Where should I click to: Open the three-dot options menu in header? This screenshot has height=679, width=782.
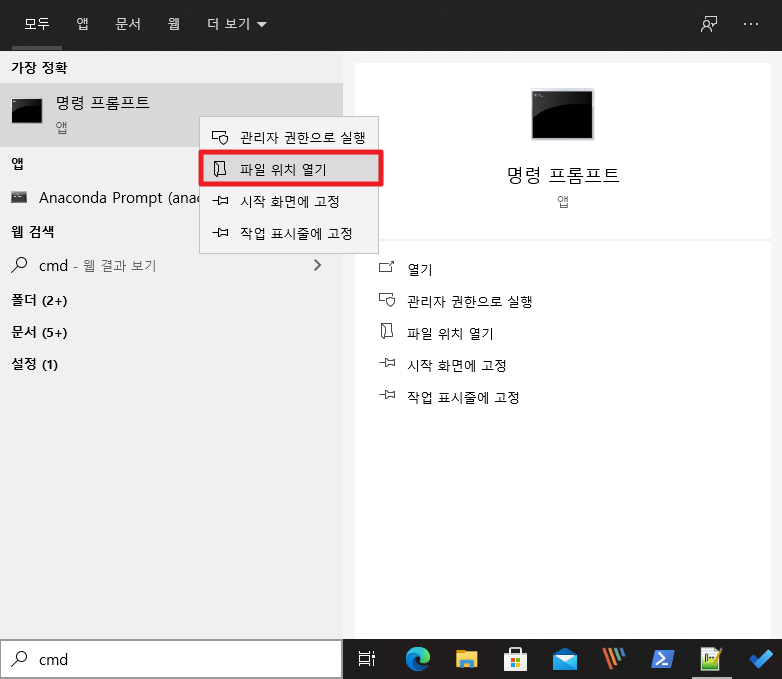click(751, 24)
